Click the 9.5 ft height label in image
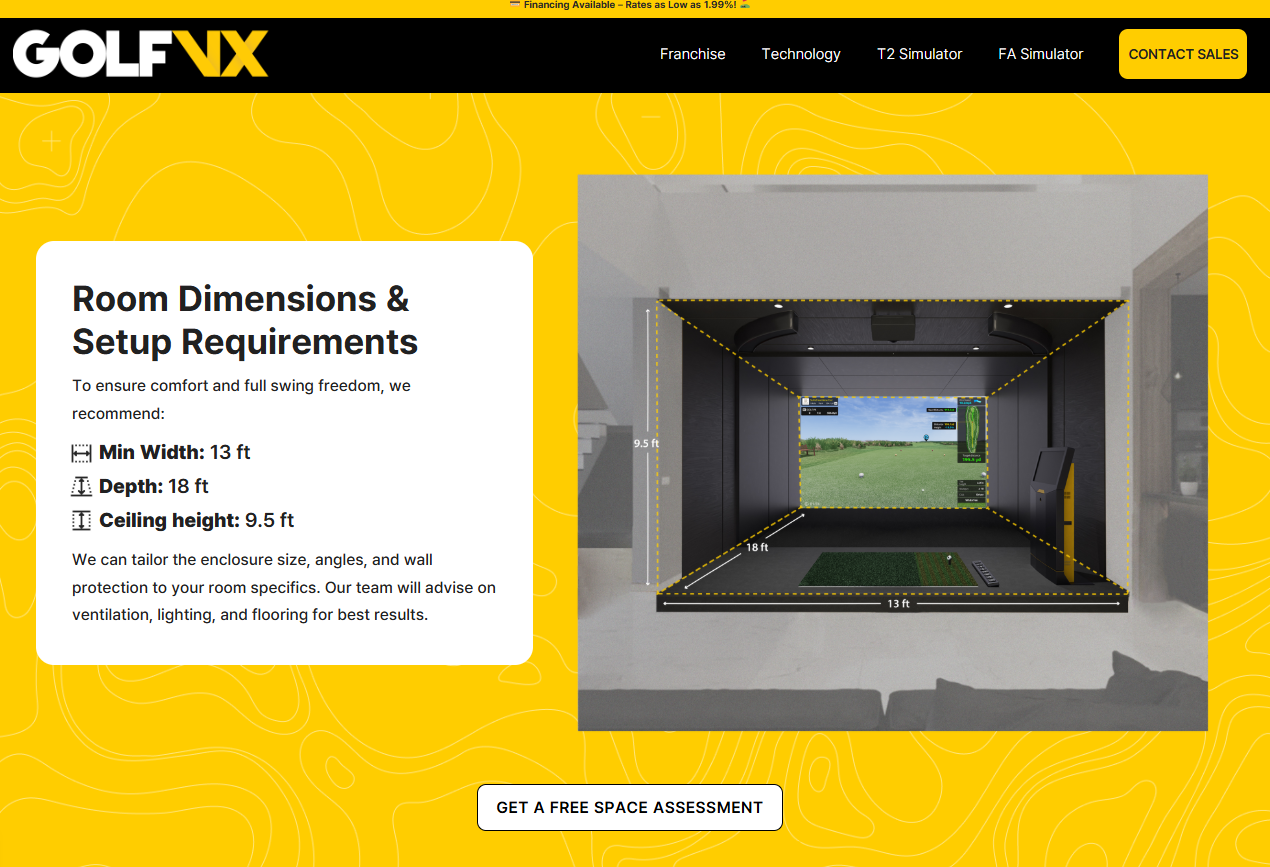 coord(646,442)
